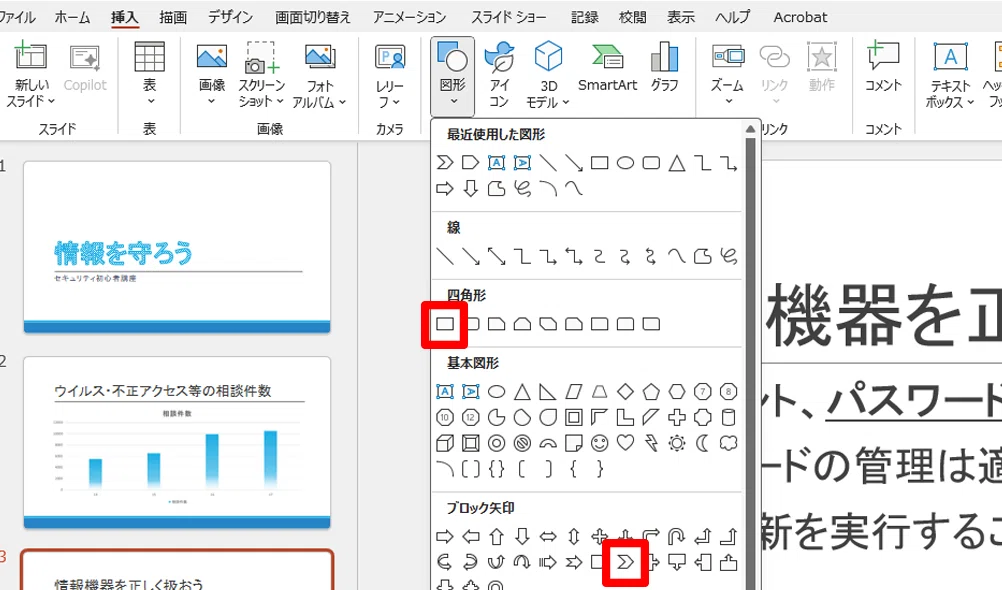Pick the triangle in 最近使用した図形
This screenshot has height=590, width=1002.
[677, 163]
